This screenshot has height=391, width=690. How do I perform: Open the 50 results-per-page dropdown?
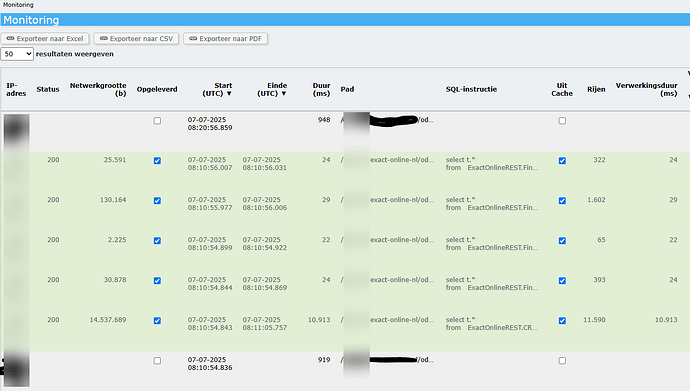[x=17, y=54]
